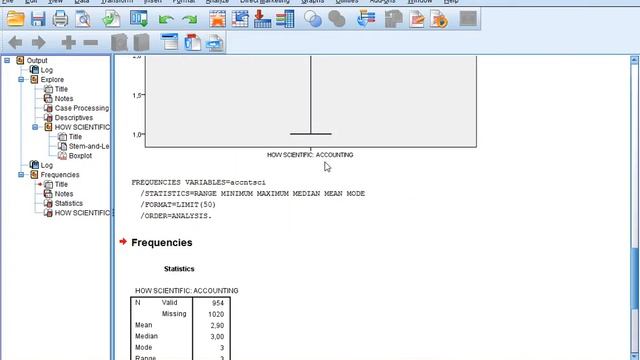Select Statistics item in outline
Image resolution: width=640 pixels, height=360 pixels.
[69, 203]
